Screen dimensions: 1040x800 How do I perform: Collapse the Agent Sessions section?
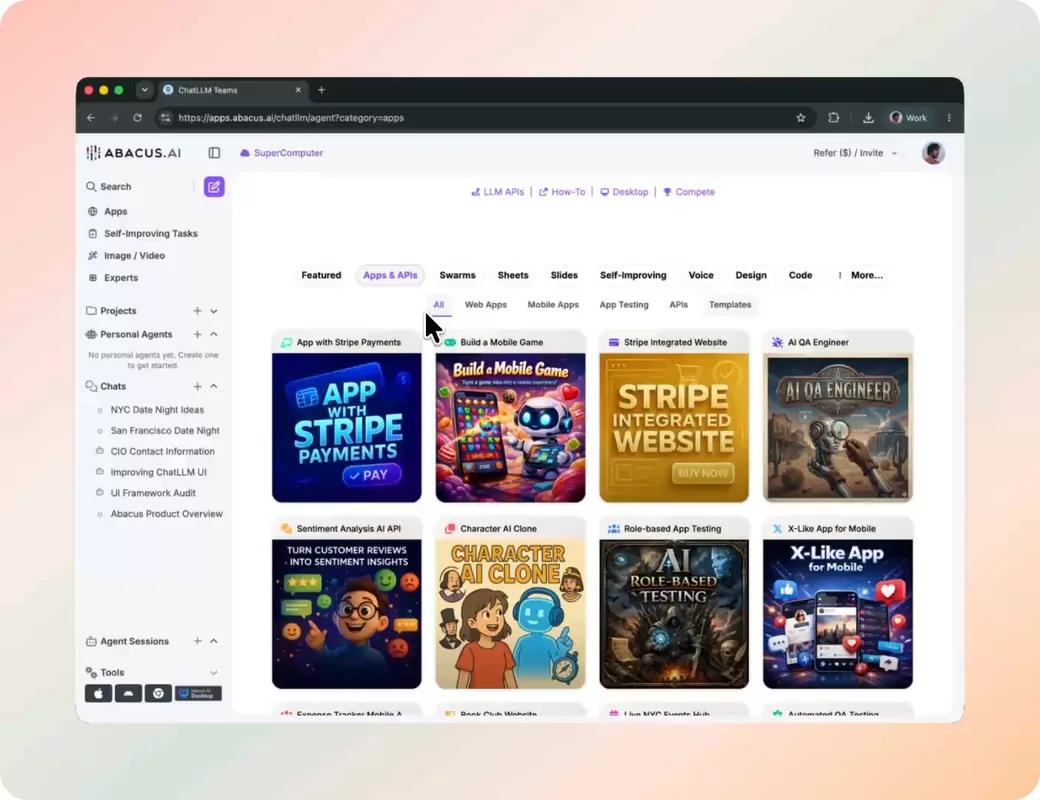coord(214,641)
